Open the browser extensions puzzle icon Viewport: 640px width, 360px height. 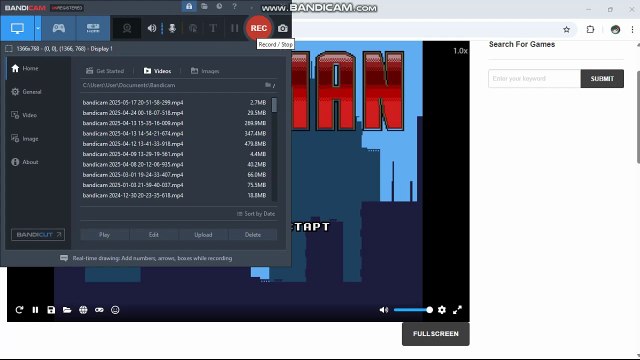coord(590,29)
